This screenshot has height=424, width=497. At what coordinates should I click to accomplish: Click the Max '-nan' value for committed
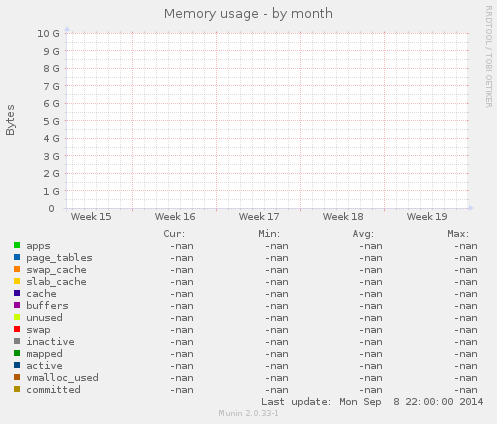coord(466,390)
